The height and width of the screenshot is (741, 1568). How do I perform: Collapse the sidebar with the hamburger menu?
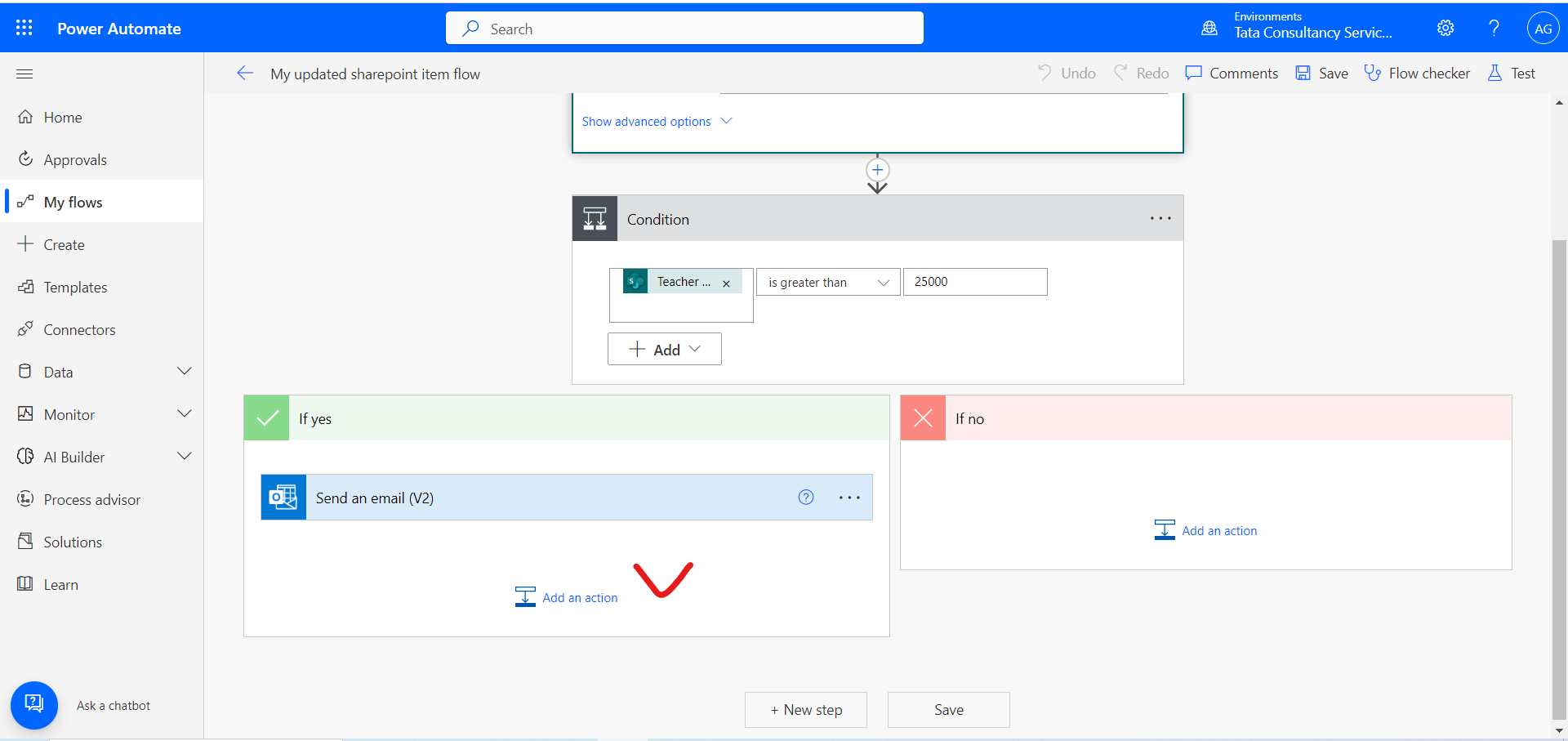coord(24,74)
